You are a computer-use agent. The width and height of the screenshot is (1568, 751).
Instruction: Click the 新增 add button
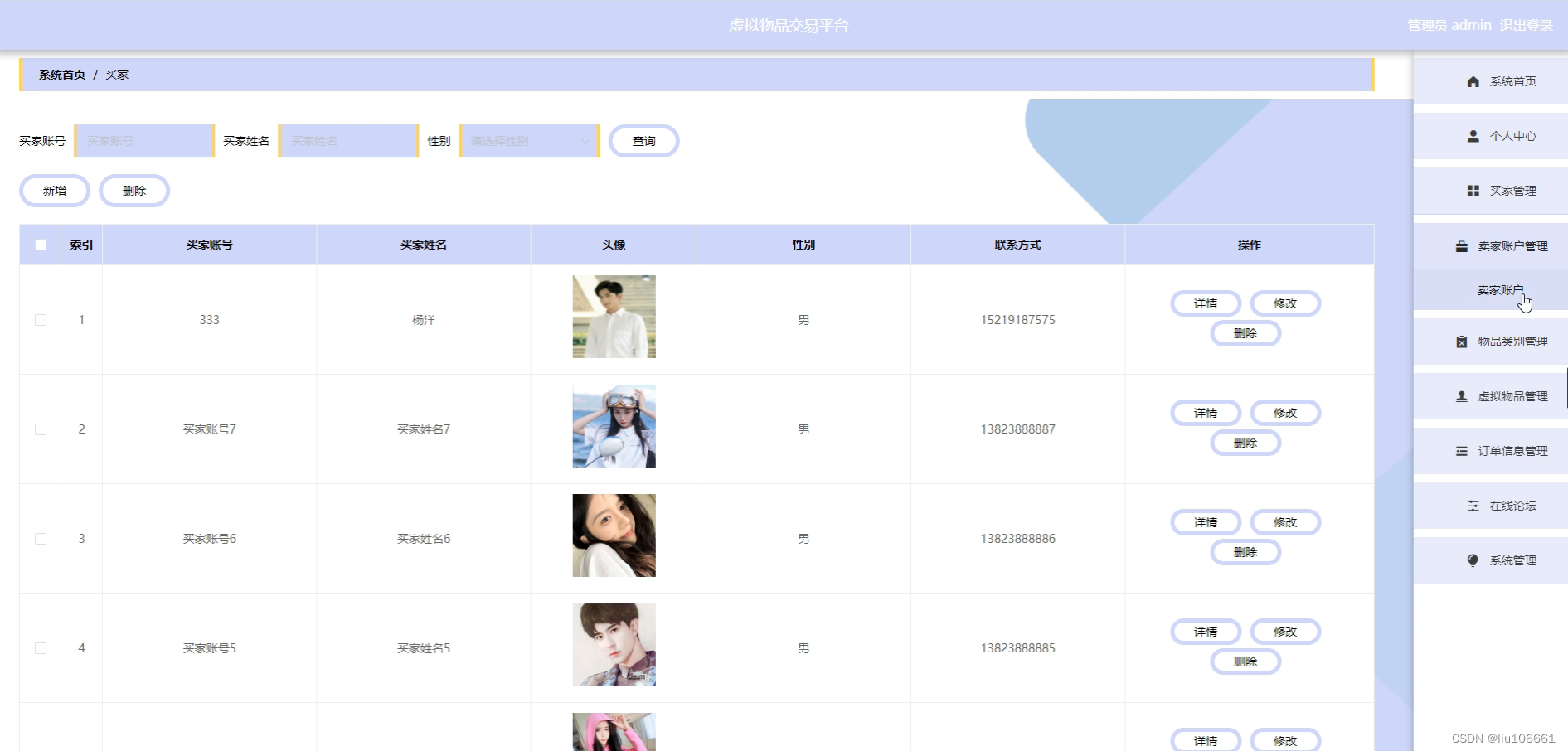point(55,191)
